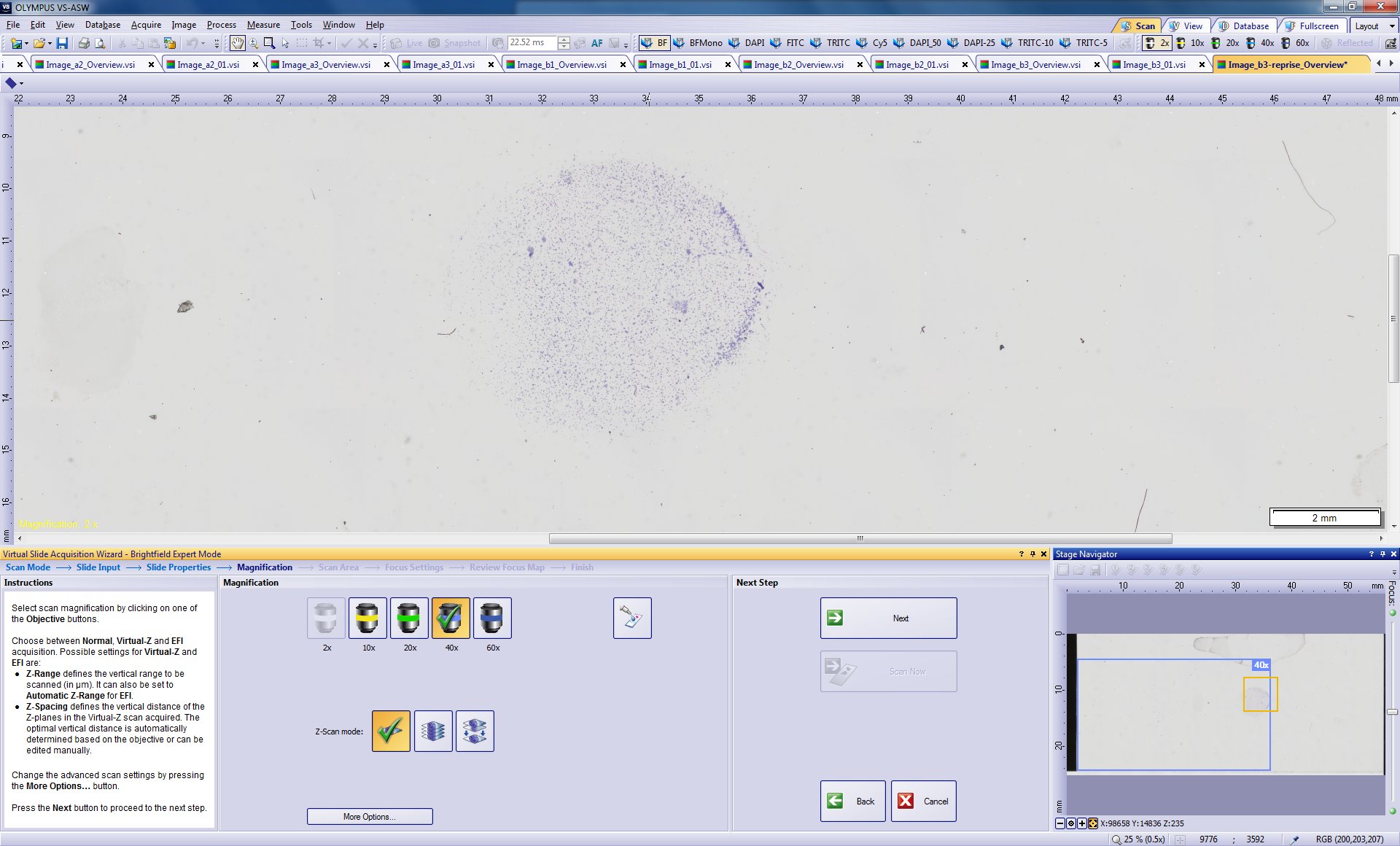
Task: Click the slide overview icon beside objectives
Action: tap(632, 618)
